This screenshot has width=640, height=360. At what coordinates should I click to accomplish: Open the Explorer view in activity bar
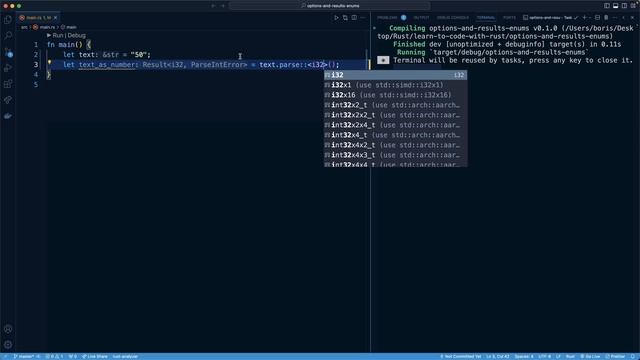8,20
